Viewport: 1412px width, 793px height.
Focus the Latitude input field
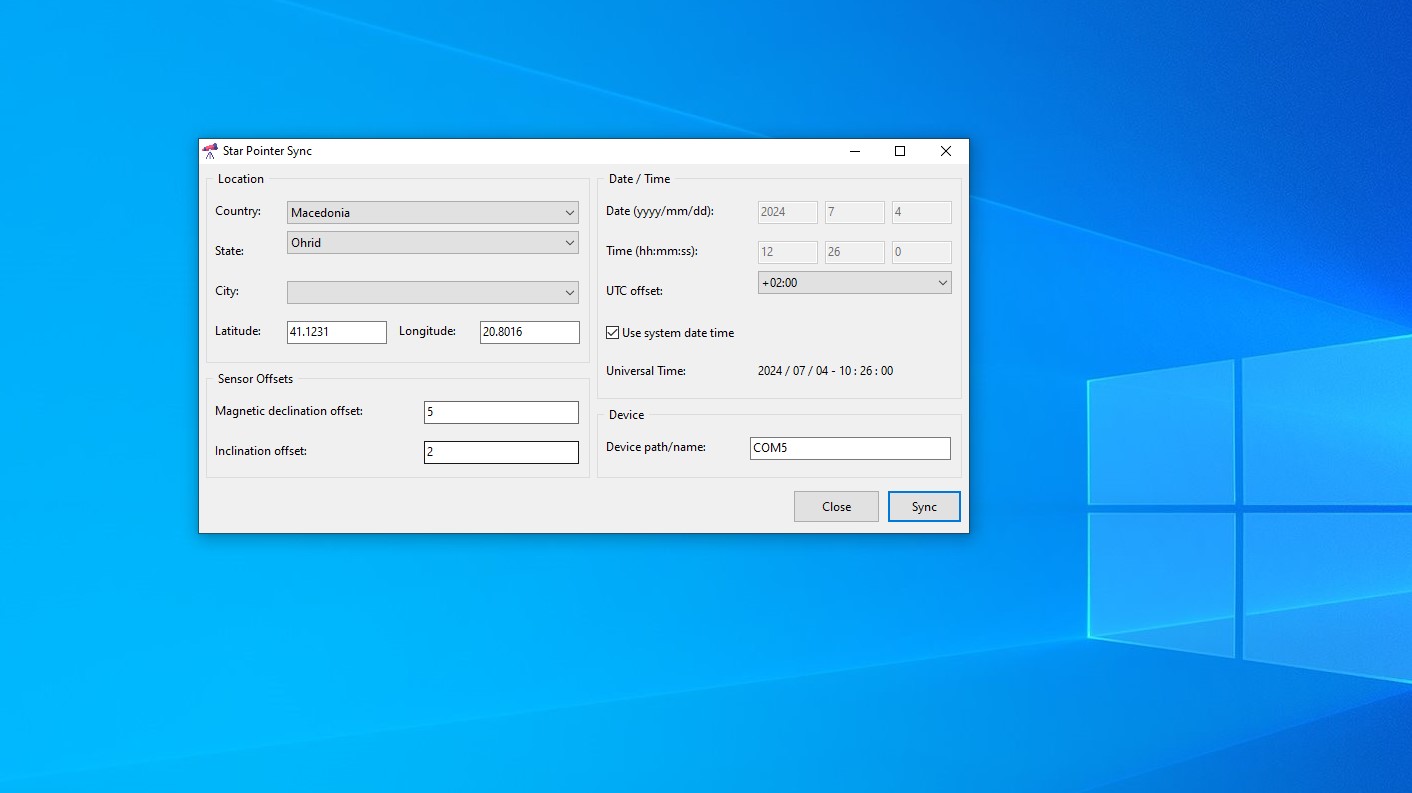pos(336,332)
